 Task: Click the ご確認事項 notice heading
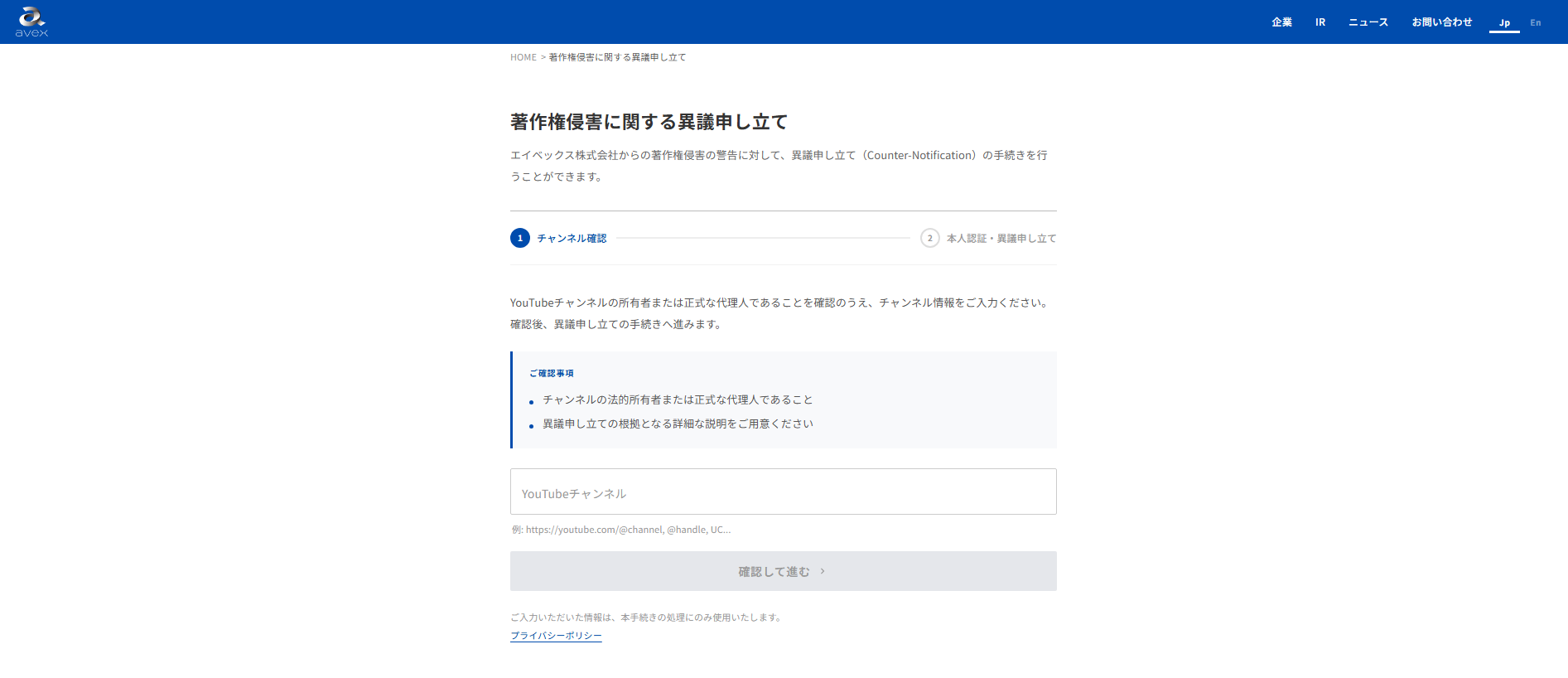tap(552, 373)
